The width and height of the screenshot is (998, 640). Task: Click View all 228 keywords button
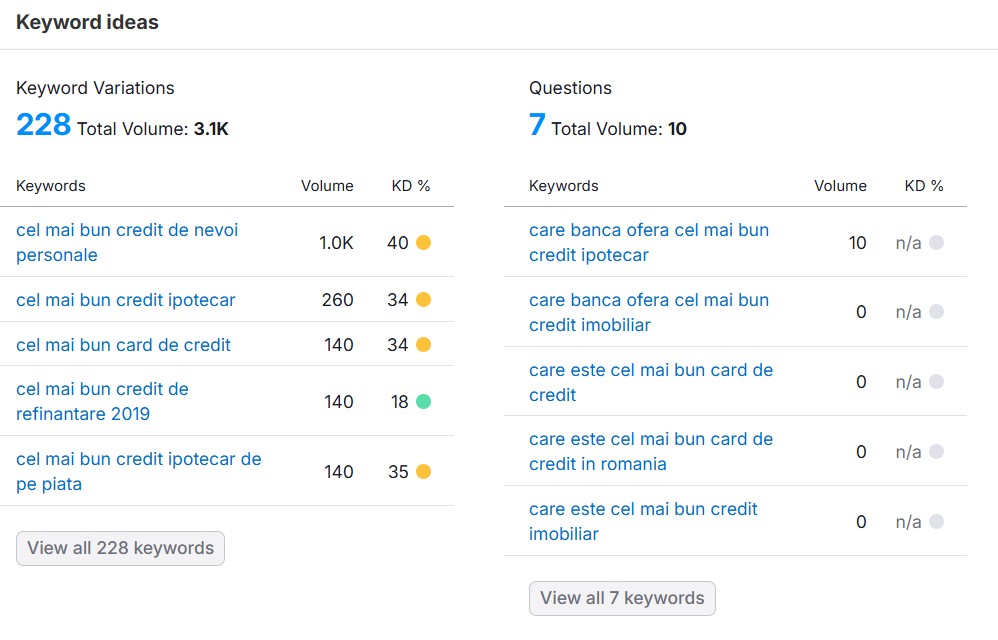[120, 548]
